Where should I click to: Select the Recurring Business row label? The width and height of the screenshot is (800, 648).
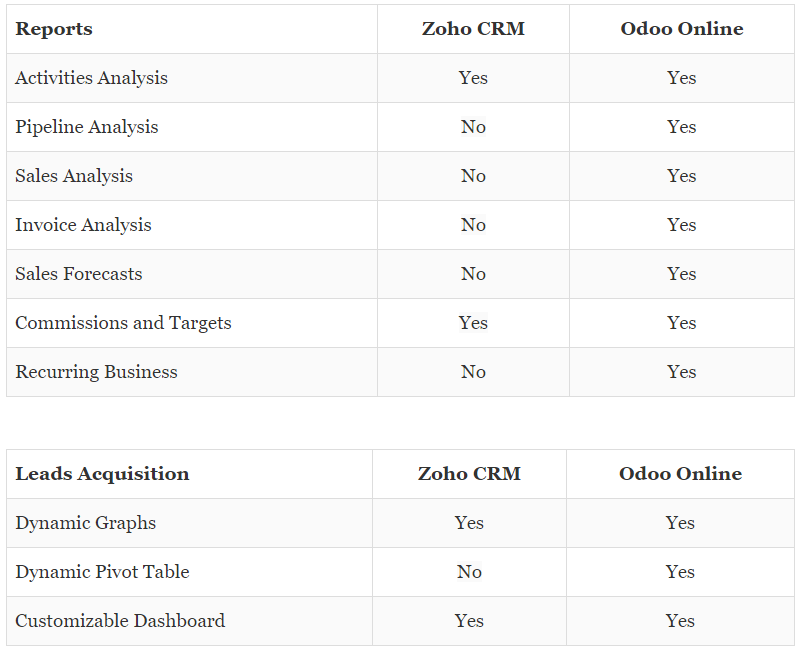96,372
